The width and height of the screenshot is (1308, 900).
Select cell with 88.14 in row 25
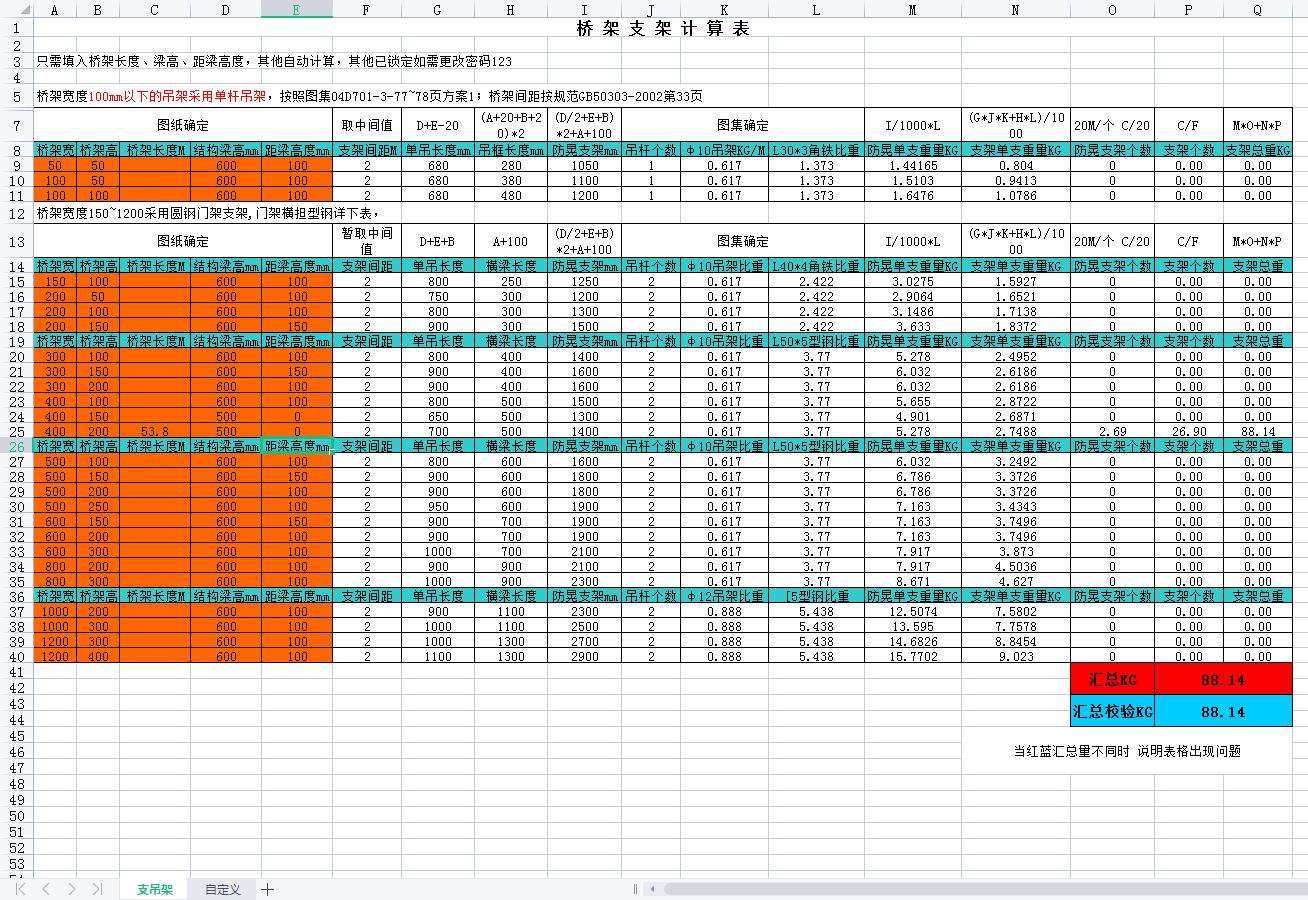click(x=1257, y=431)
